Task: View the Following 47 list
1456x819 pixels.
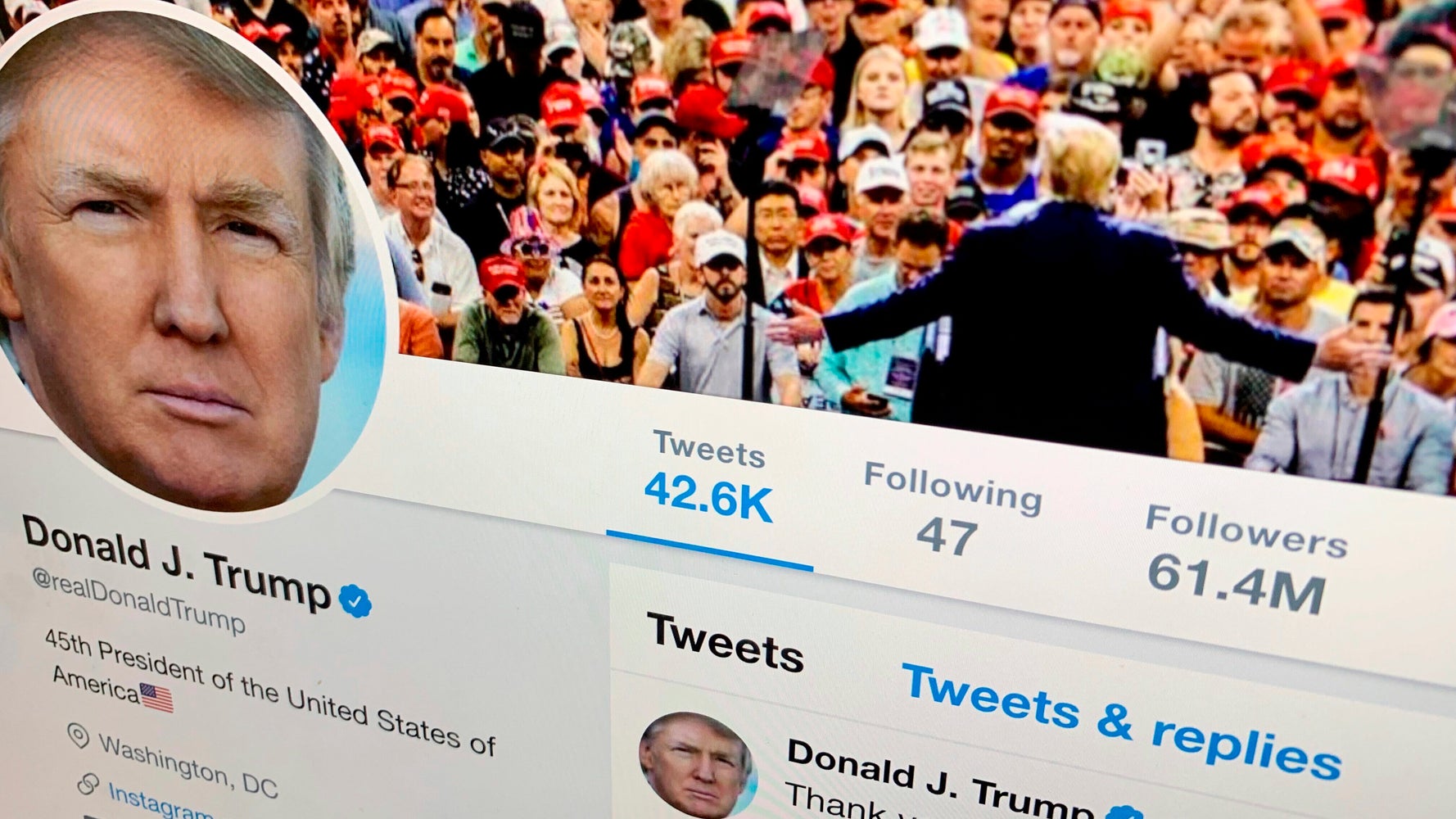Action: click(x=952, y=508)
